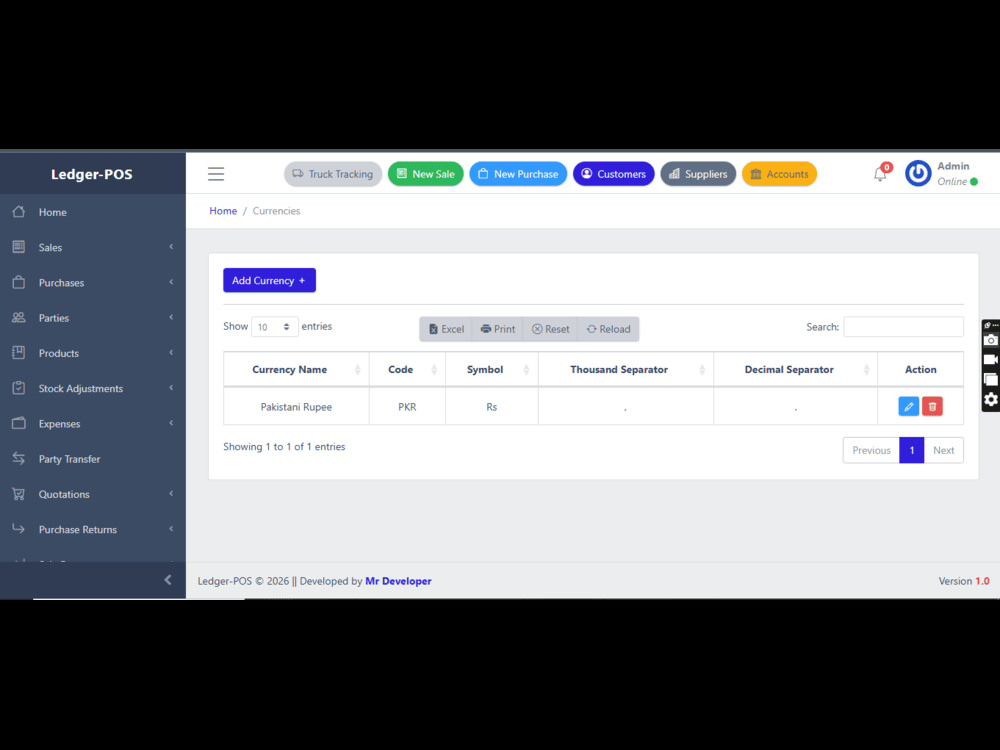Click the Party Transfer arrows icon
Viewport: 1000px width, 750px height.
tap(19, 459)
